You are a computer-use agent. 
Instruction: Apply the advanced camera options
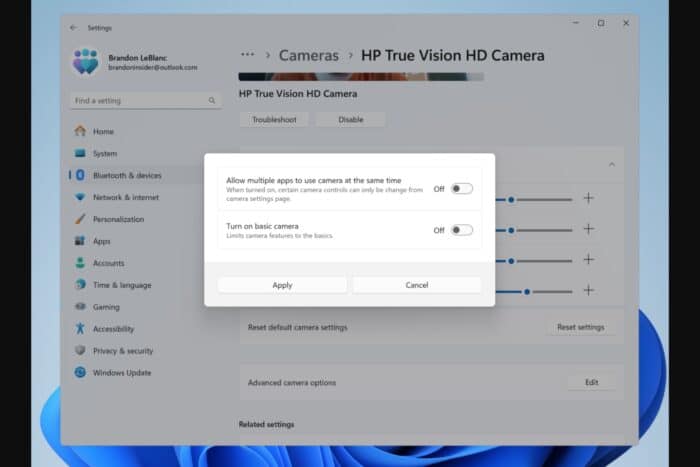pyautogui.click(x=282, y=285)
